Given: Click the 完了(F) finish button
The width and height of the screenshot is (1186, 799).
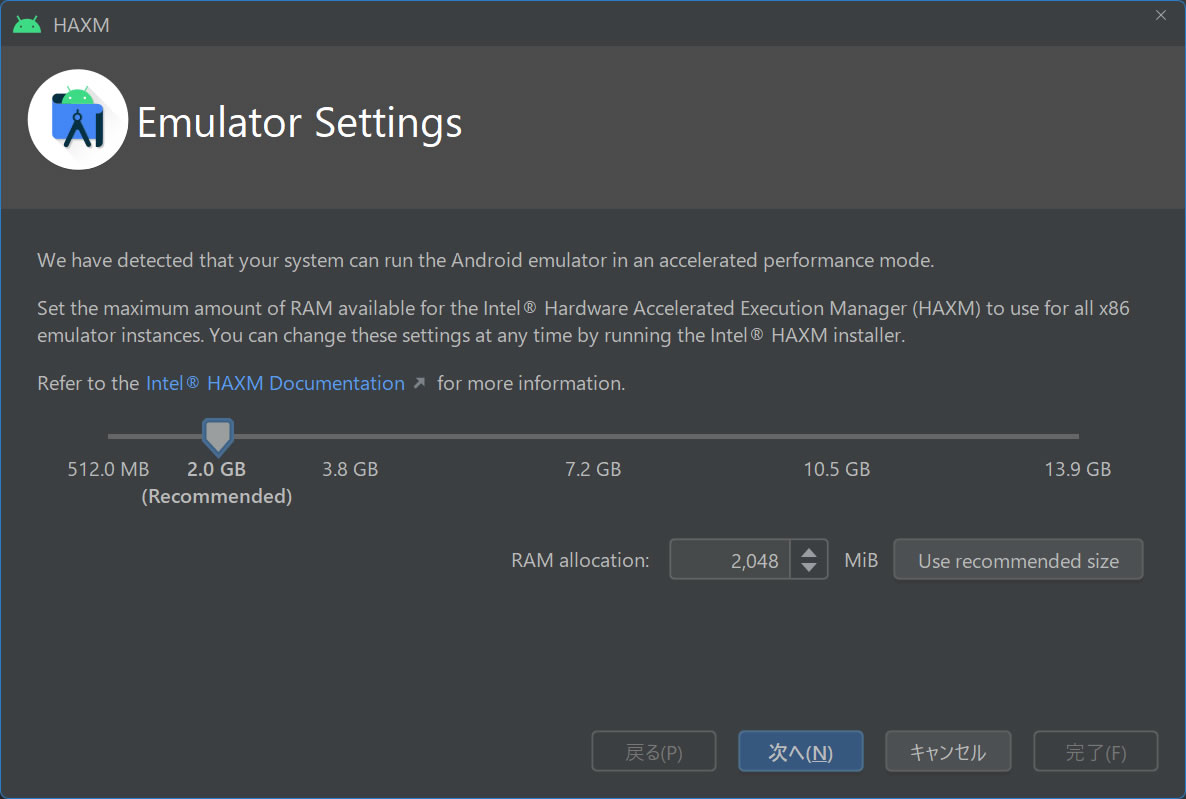Looking at the screenshot, I should [x=1095, y=752].
